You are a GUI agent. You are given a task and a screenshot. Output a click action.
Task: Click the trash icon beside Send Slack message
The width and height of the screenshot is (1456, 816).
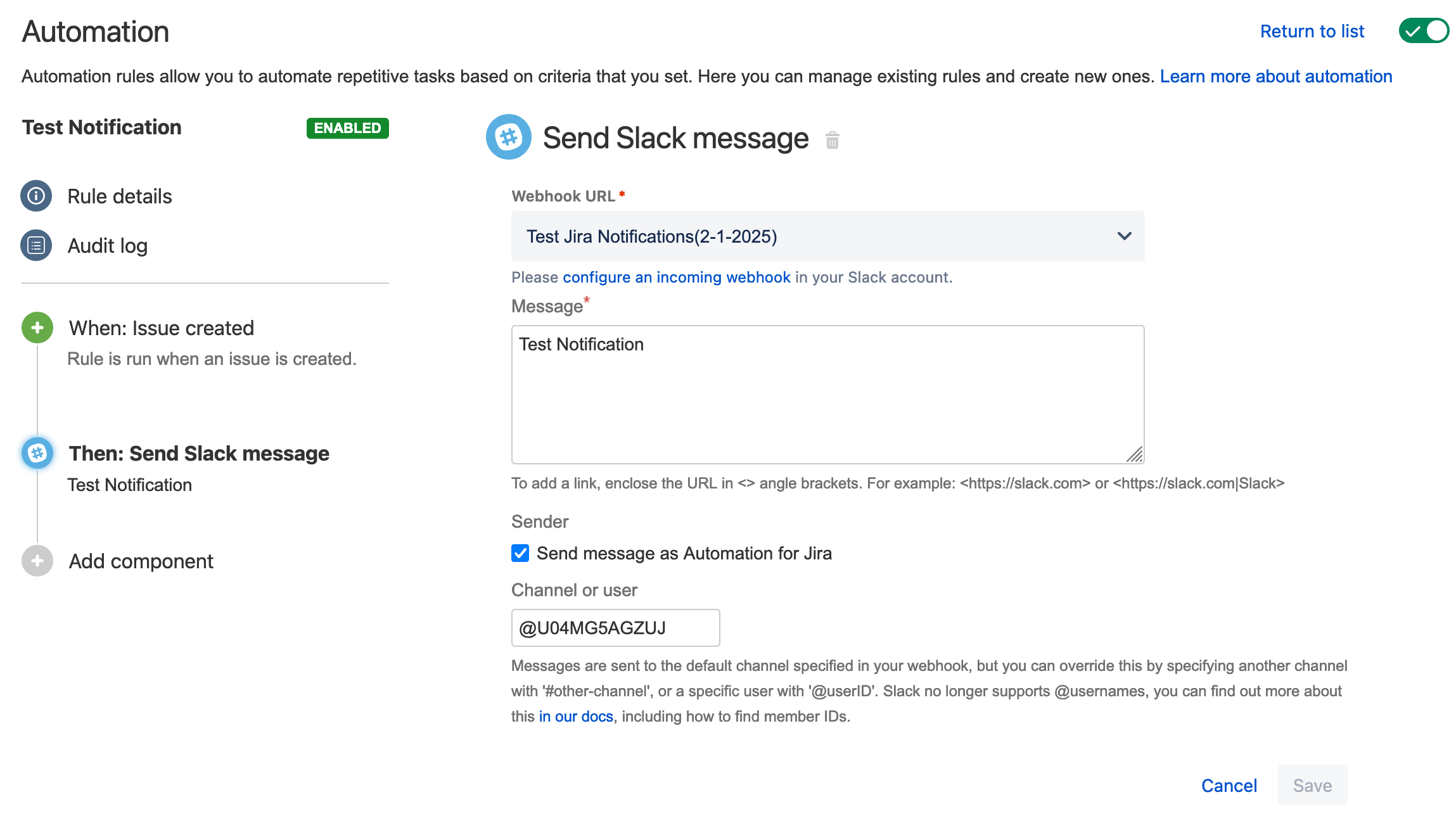click(833, 139)
